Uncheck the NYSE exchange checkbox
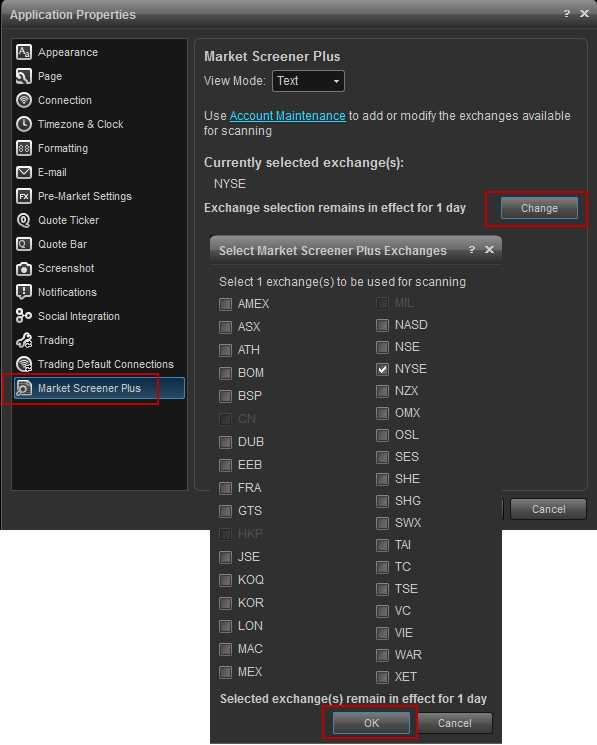597x745 pixels. tap(382, 369)
